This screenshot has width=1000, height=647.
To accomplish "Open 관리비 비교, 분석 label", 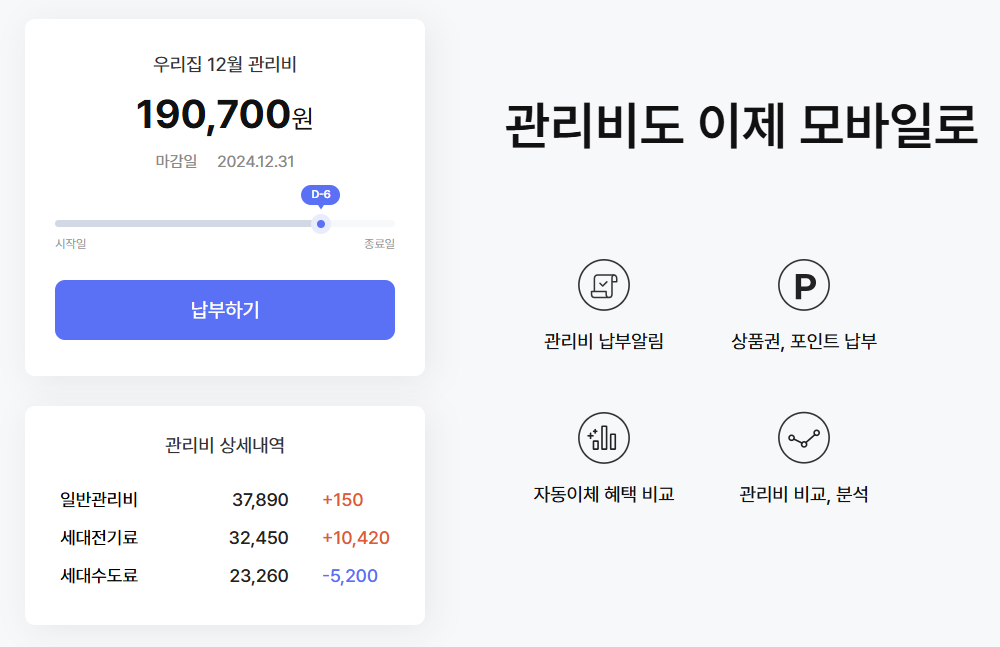I will coord(804,495).
